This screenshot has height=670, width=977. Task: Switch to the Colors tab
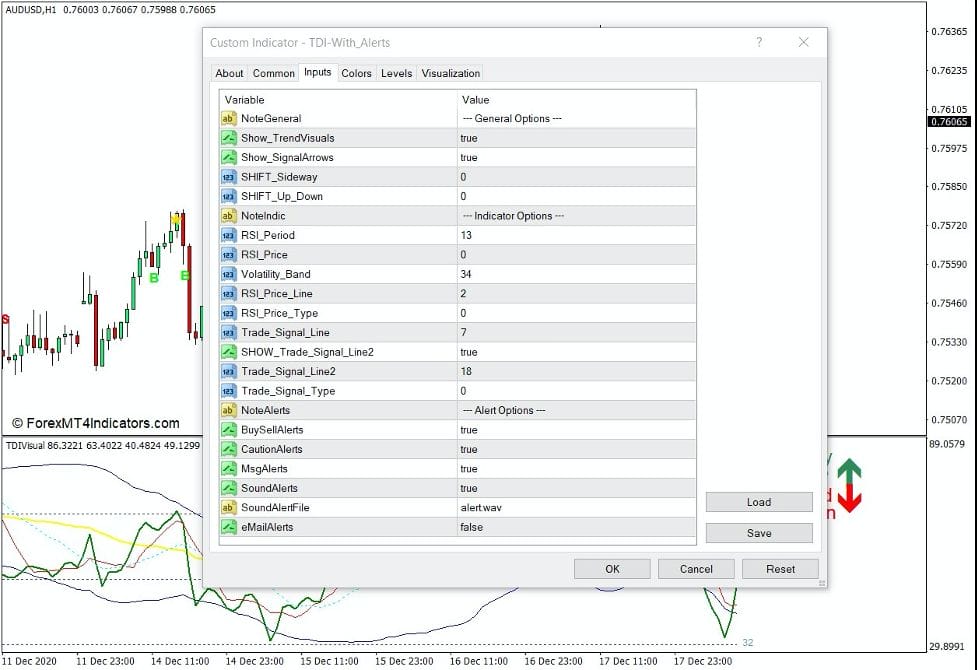click(356, 73)
